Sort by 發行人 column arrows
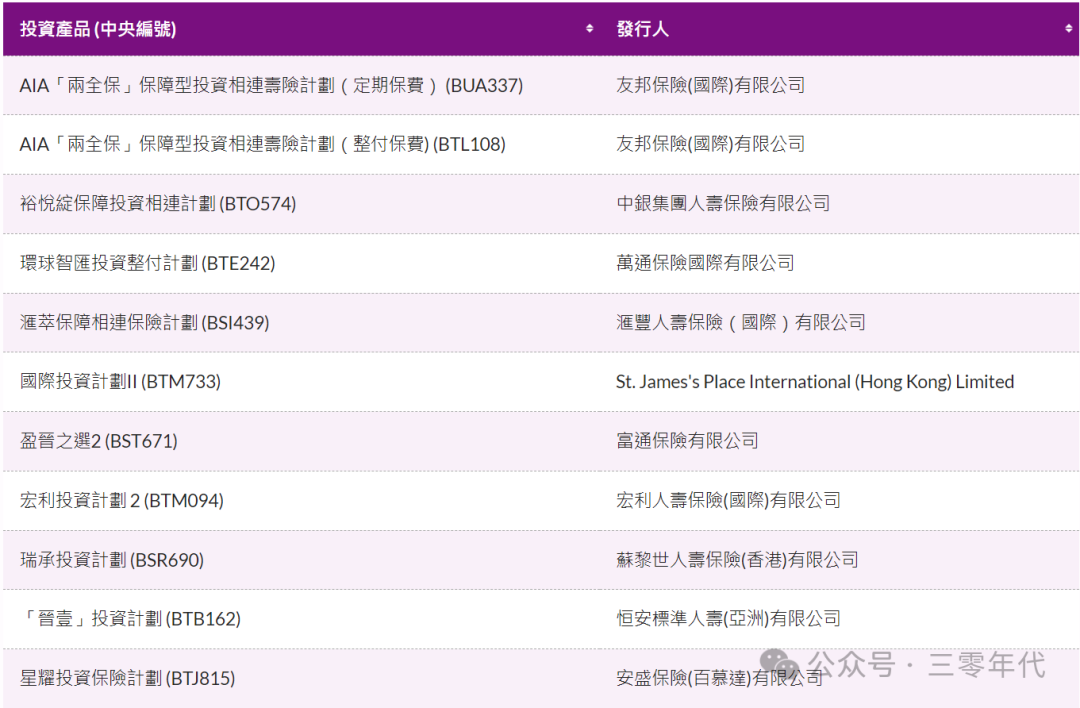Screen dimensions: 1080x708 click(1068, 28)
